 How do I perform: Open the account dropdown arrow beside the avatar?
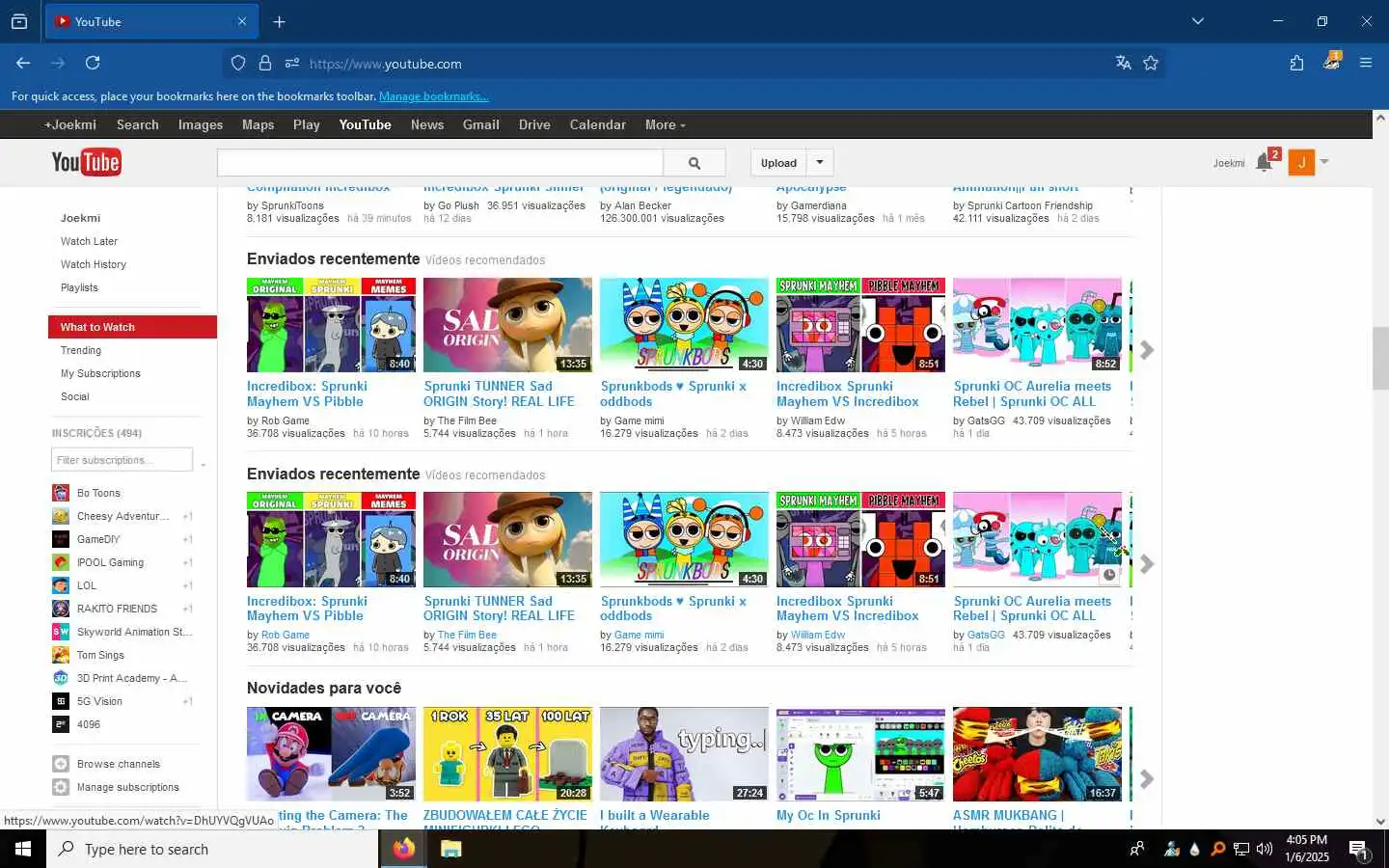(x=1324, y=162)
